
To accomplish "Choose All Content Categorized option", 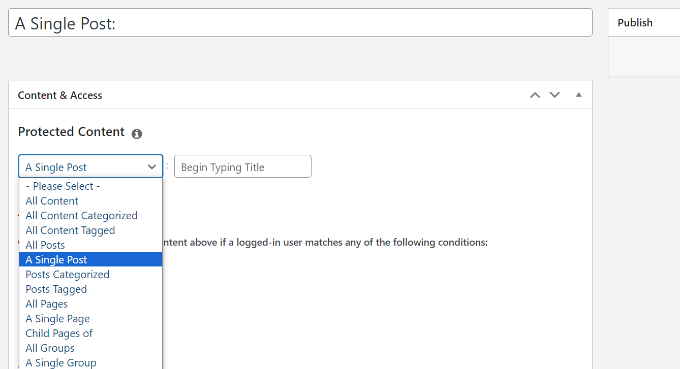I will click(91, 216).
